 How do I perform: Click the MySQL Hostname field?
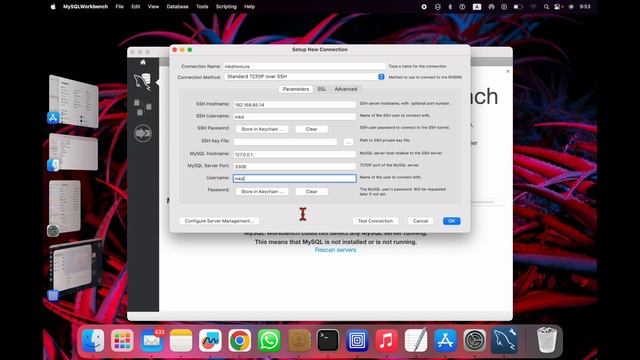coord(295,154)
